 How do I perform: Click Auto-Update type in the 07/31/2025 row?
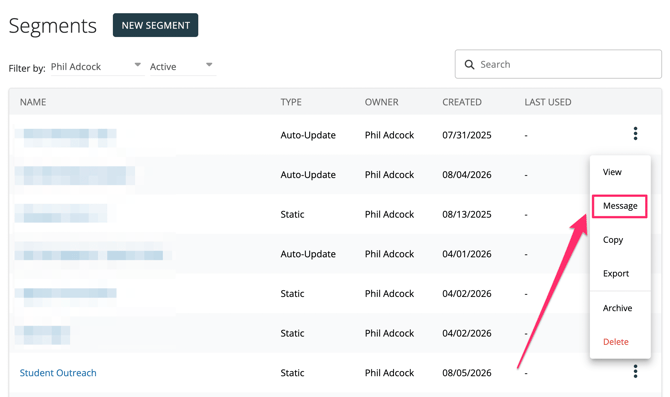point(308,135)
